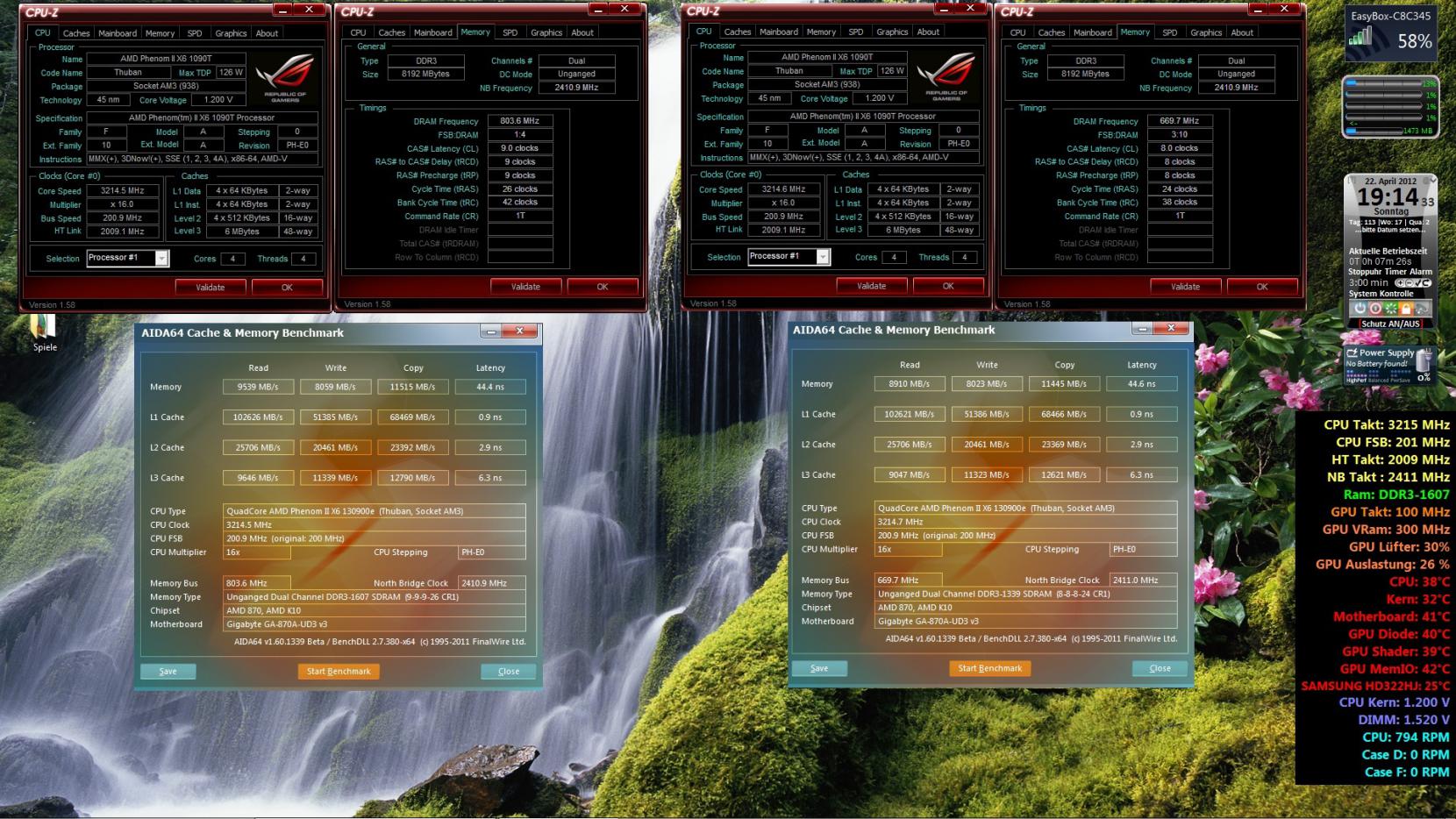
Task: Click DRAM Frequency 803.6 MHz value
Action: point(520,121)
